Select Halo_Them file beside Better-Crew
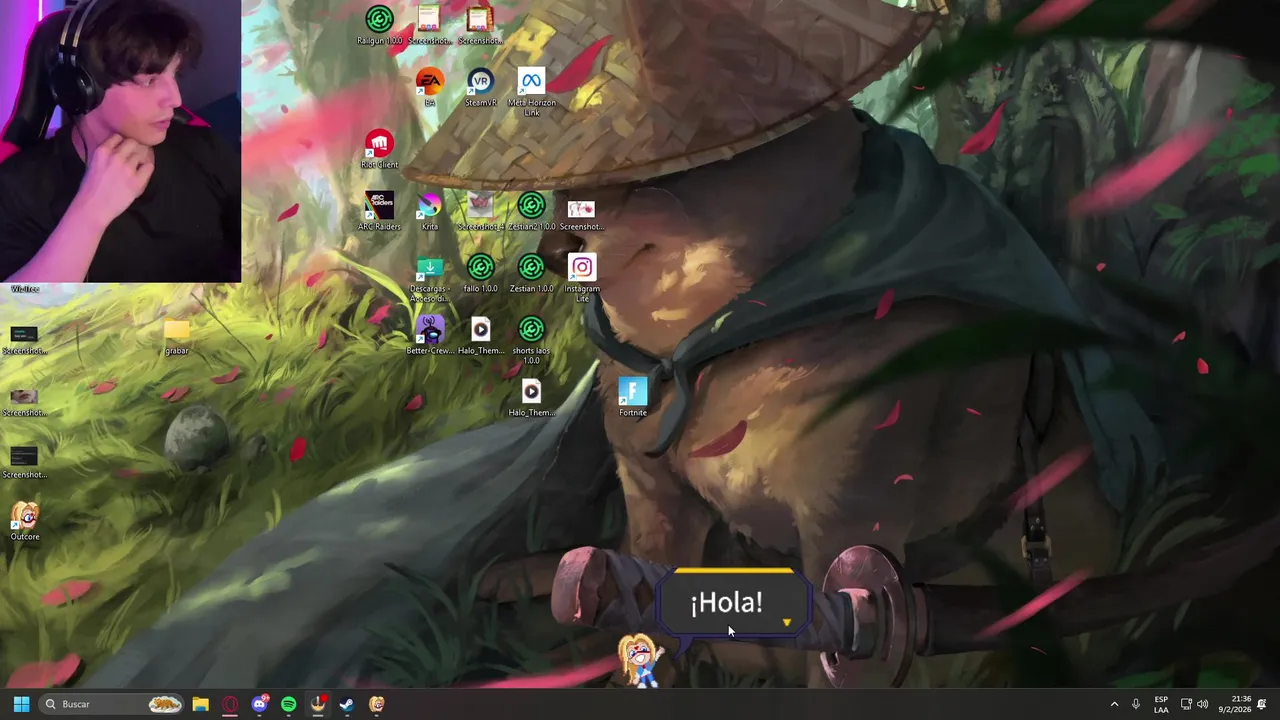Screen dimensions: 1280x720 click(x=480, y=336)
